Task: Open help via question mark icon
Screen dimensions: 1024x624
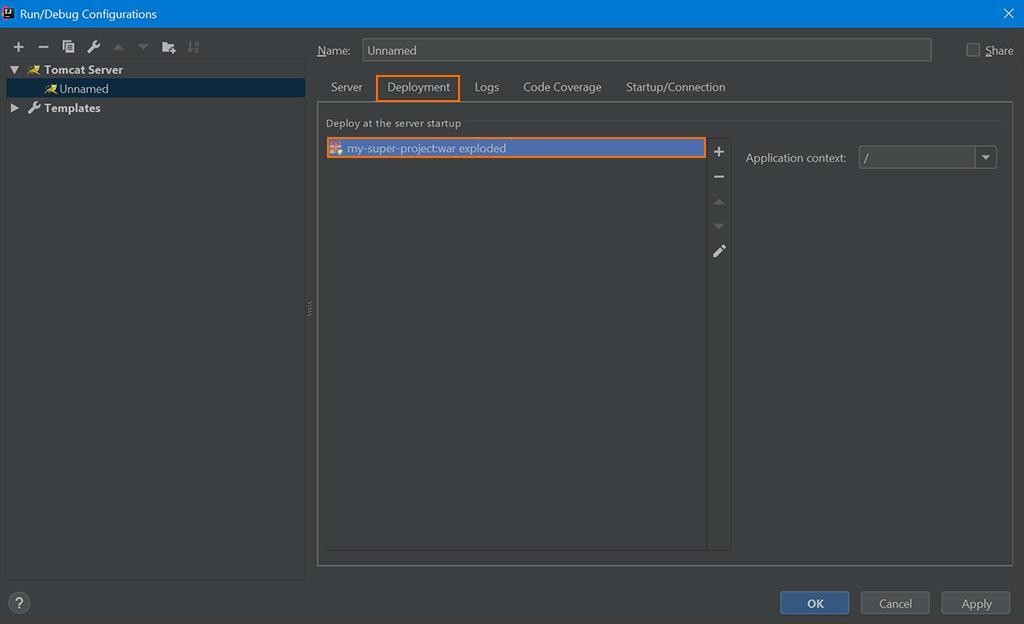Action: [19, 603]
